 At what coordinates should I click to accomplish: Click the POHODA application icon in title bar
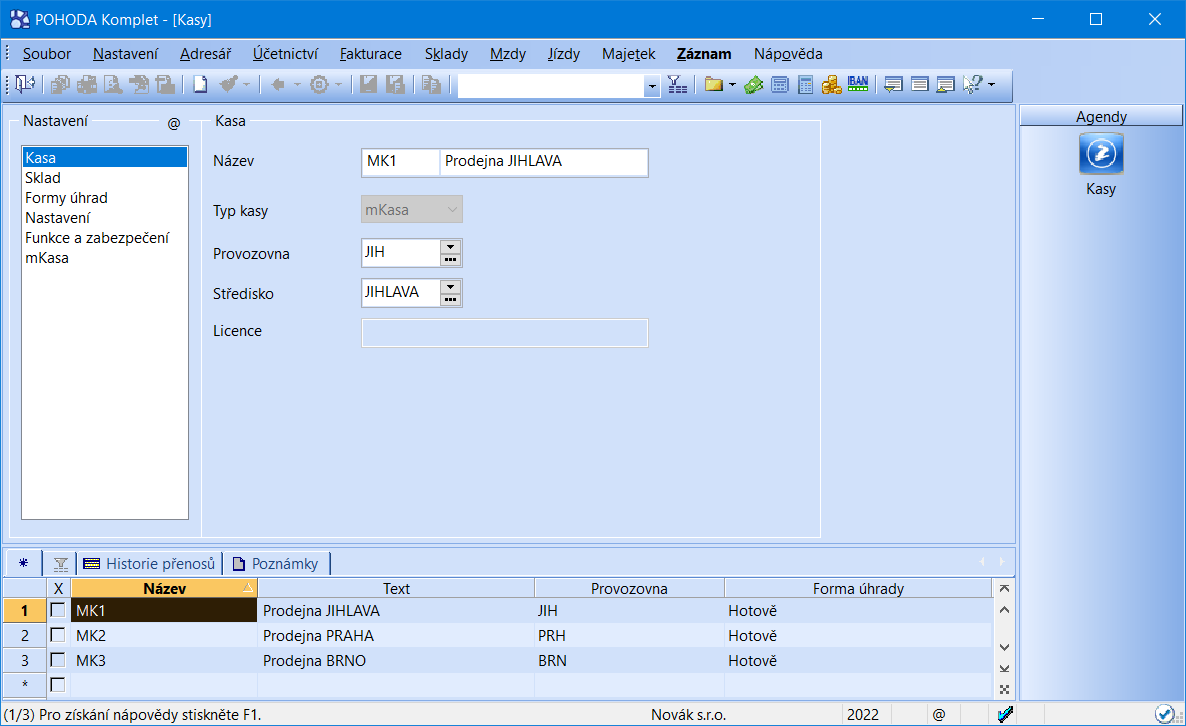pos(19,19)
